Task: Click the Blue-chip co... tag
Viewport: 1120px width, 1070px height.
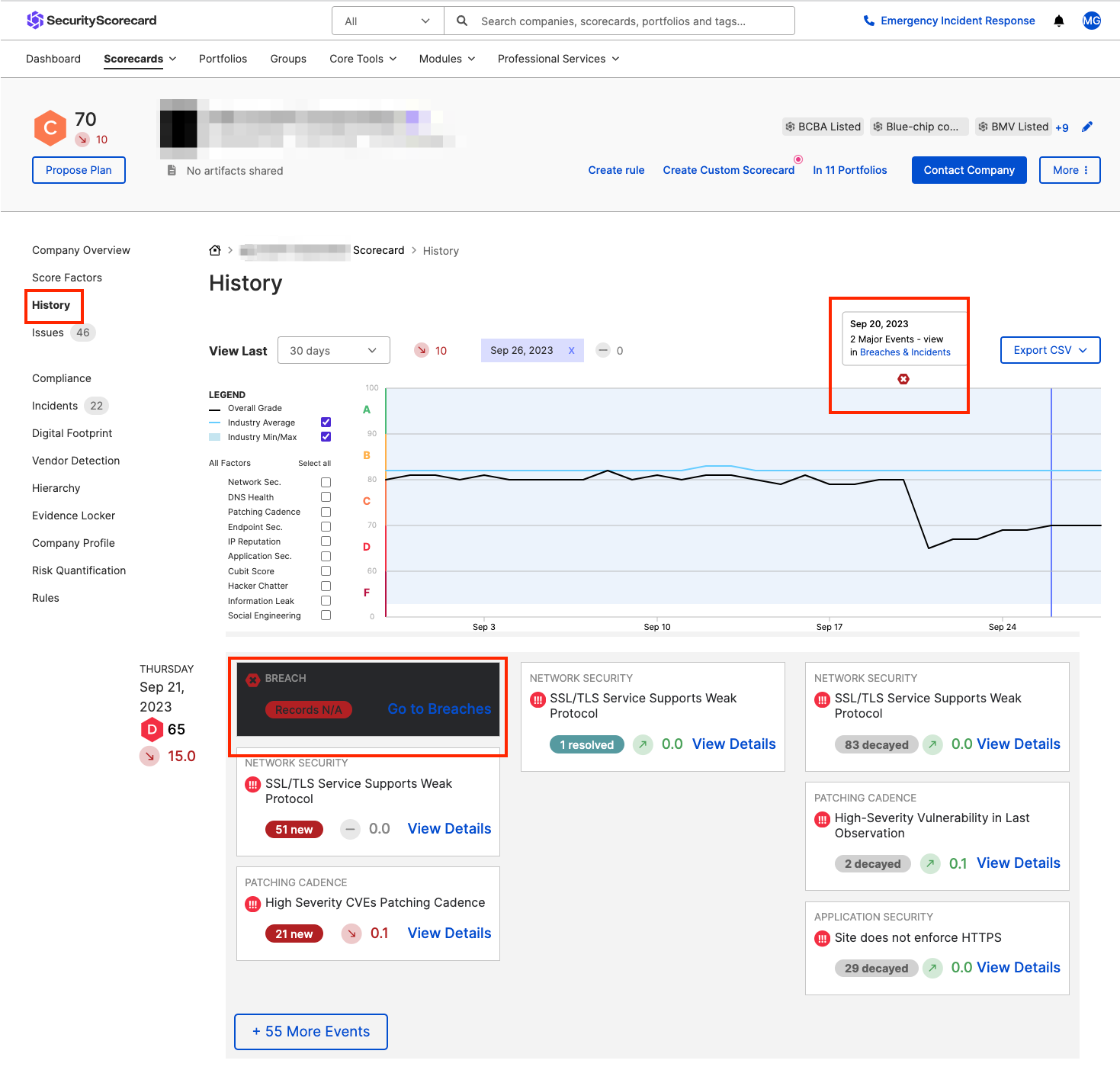Action: (919, 127)
